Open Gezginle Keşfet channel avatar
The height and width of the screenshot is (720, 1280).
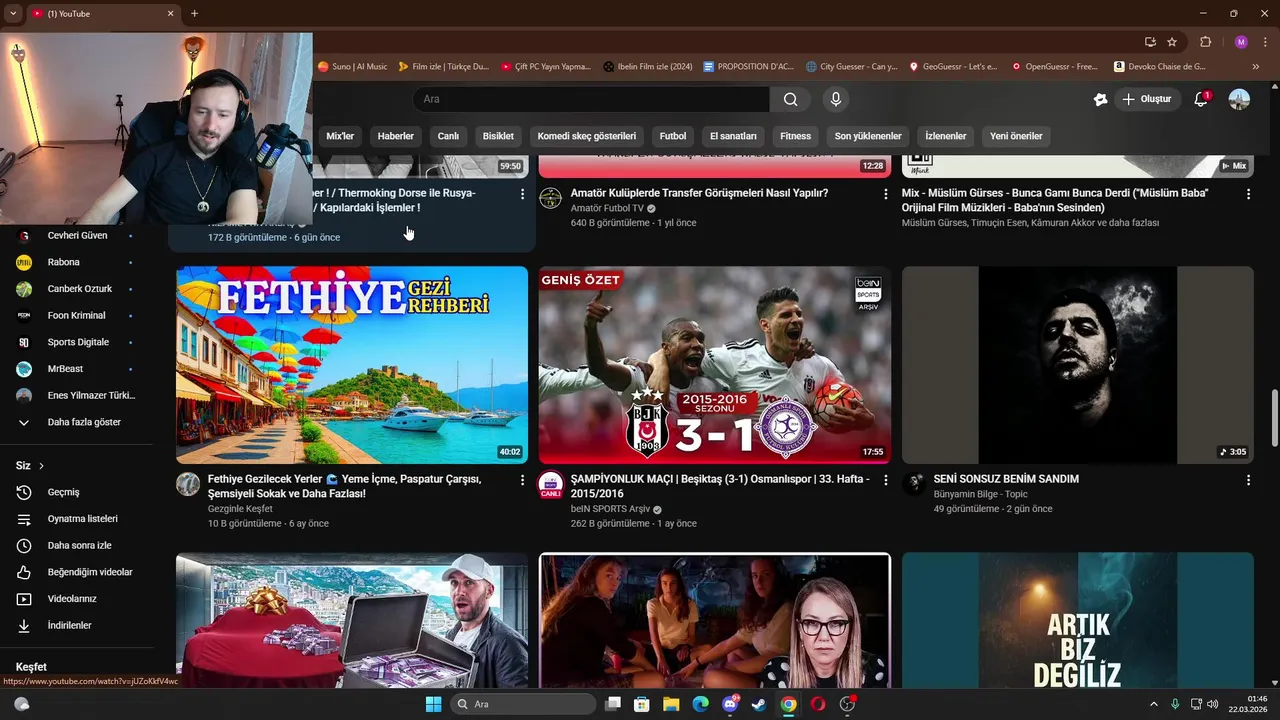point(188,485)
